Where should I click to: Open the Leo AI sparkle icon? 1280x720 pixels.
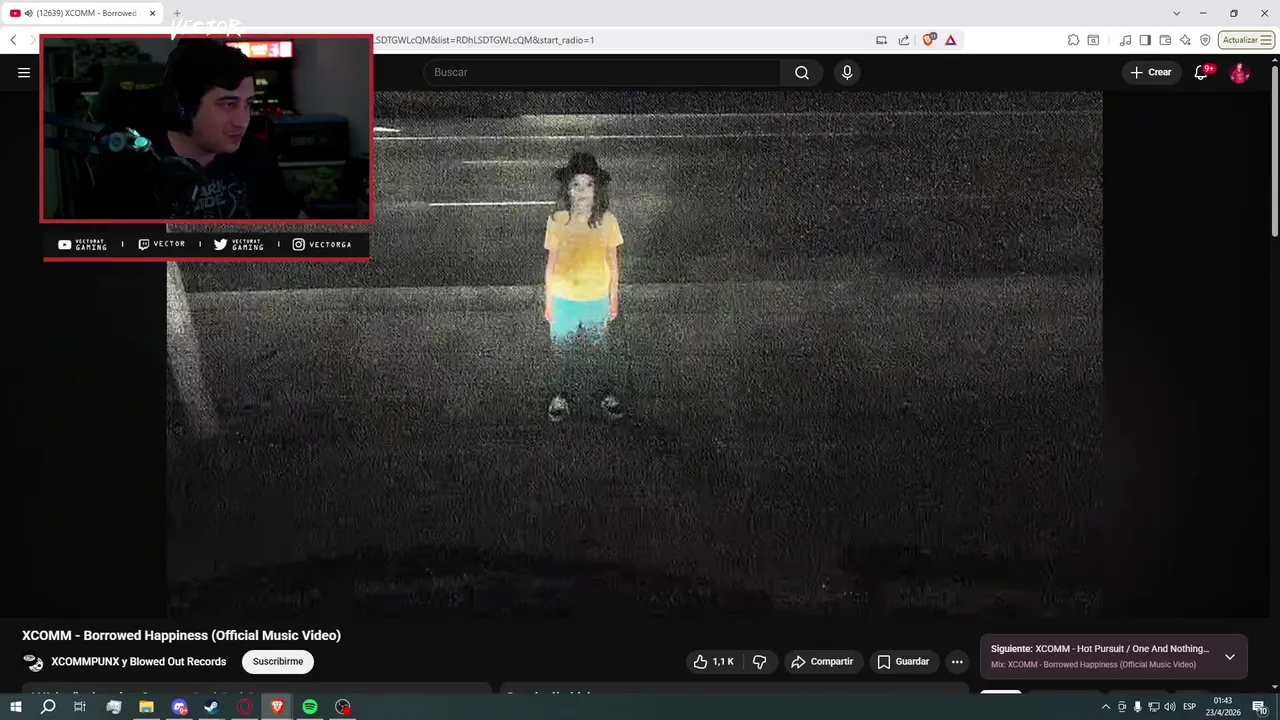tap(1185, 40)
